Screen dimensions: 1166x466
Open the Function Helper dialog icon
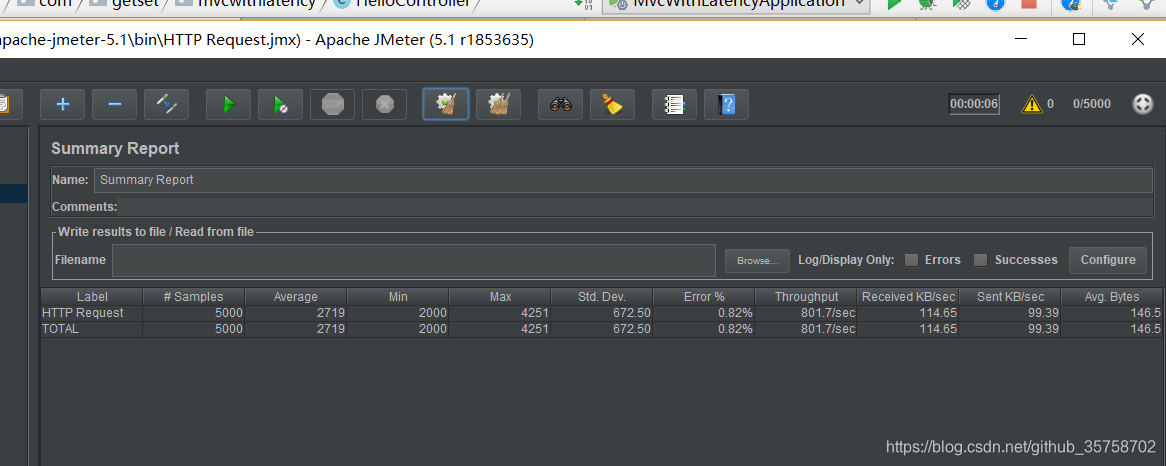(674, 105)
